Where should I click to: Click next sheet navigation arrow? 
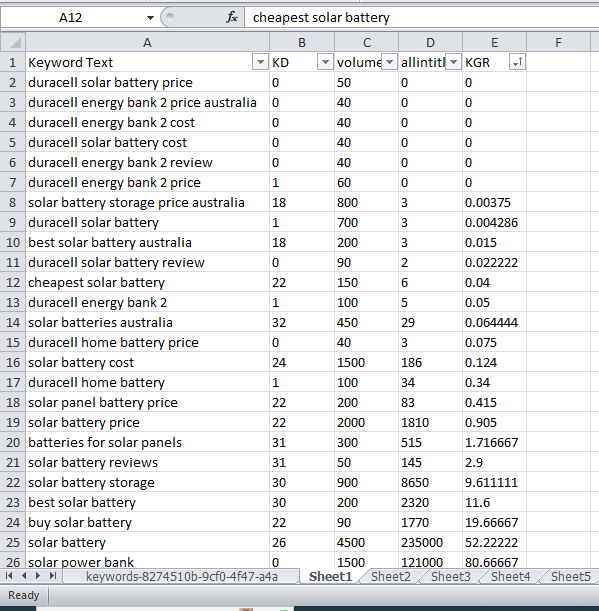[38, 576]
